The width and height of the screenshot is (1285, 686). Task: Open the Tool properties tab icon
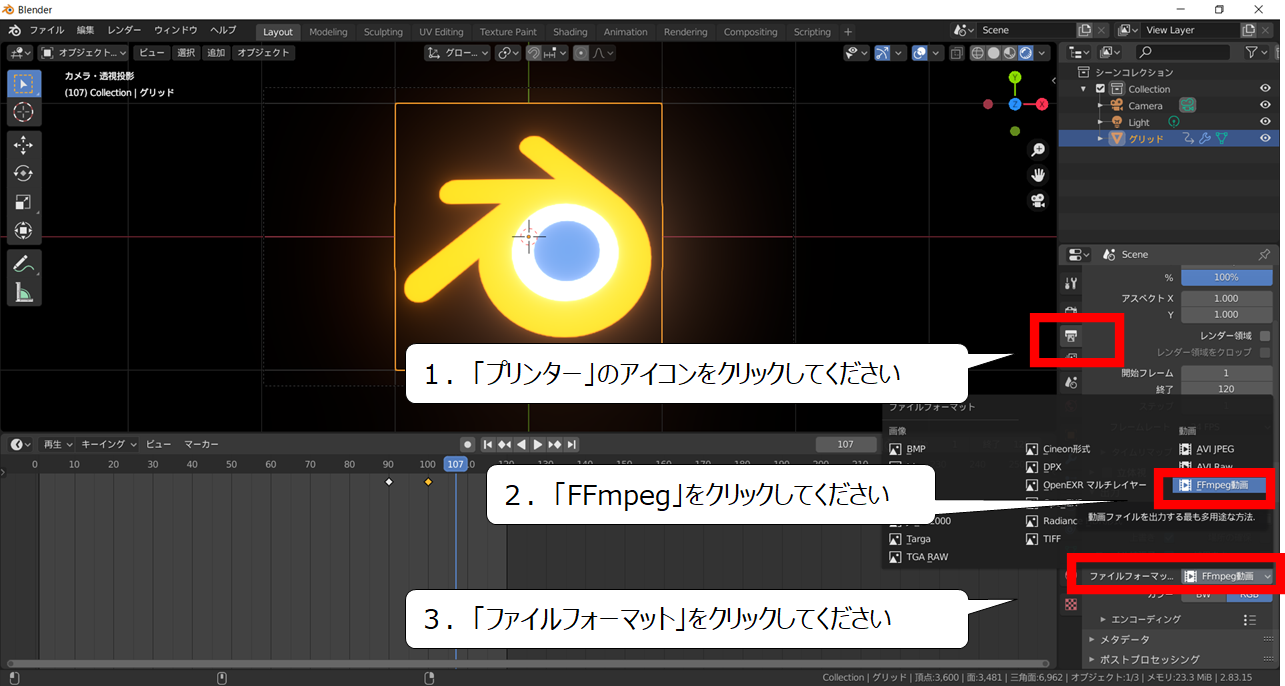pyautogui.click(x=1071, y=283)
